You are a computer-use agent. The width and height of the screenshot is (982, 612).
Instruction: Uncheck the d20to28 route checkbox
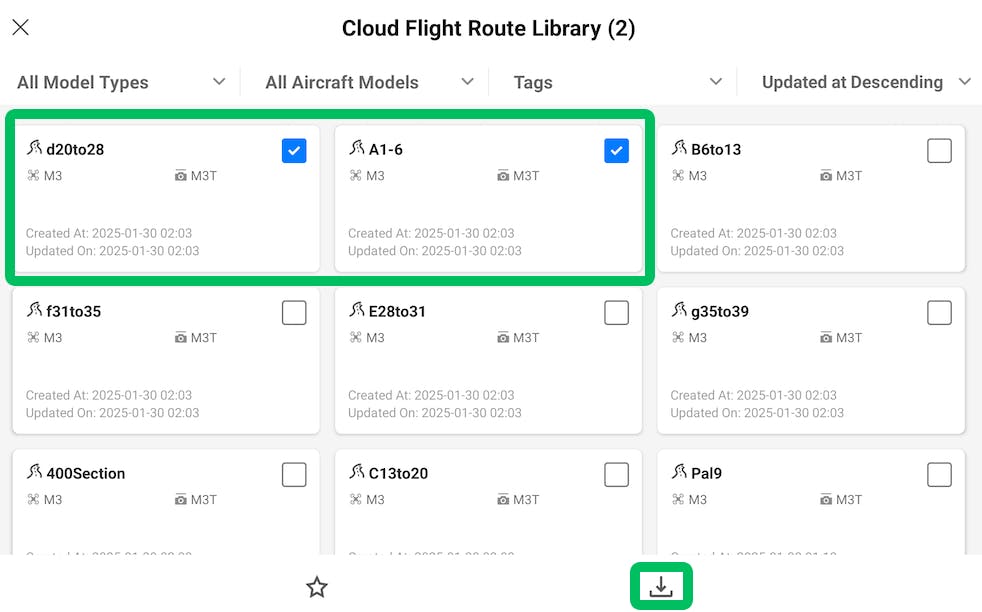[x=294, y=151]
